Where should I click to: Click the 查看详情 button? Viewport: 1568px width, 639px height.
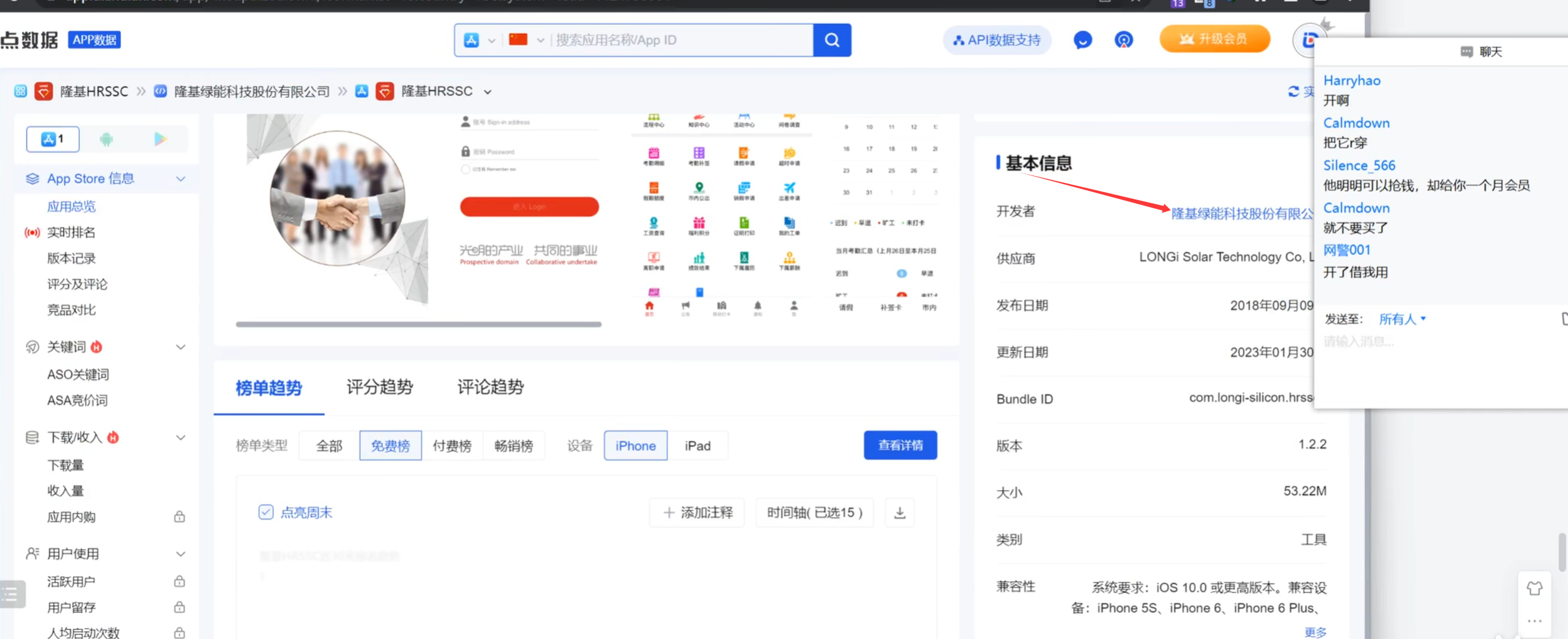(900, 445)
